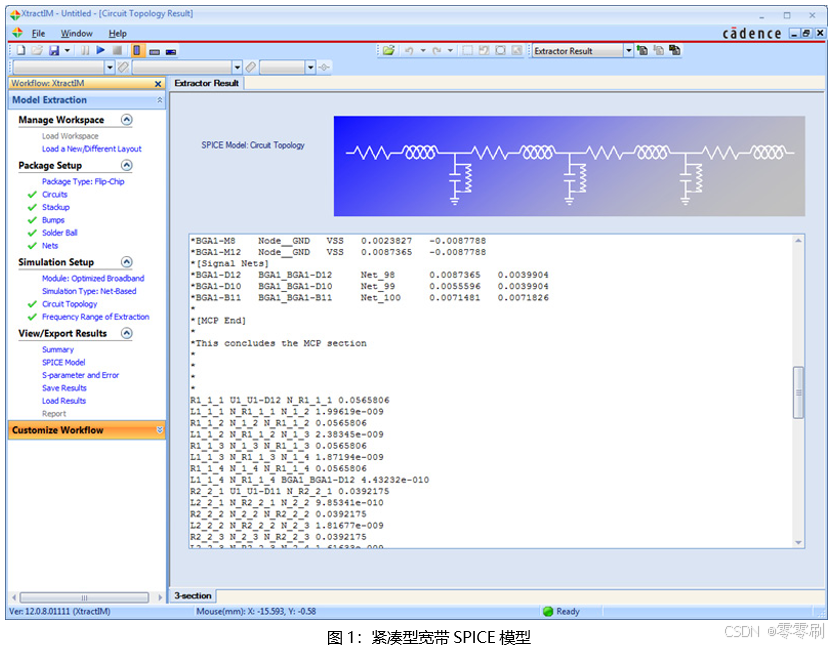Collapse the Model Extraction section
The image size is (836, 647).
159,100
